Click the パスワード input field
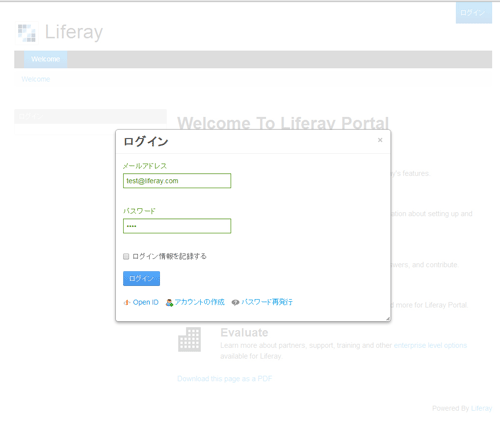500x421 pixels. [x=177, y=226]
